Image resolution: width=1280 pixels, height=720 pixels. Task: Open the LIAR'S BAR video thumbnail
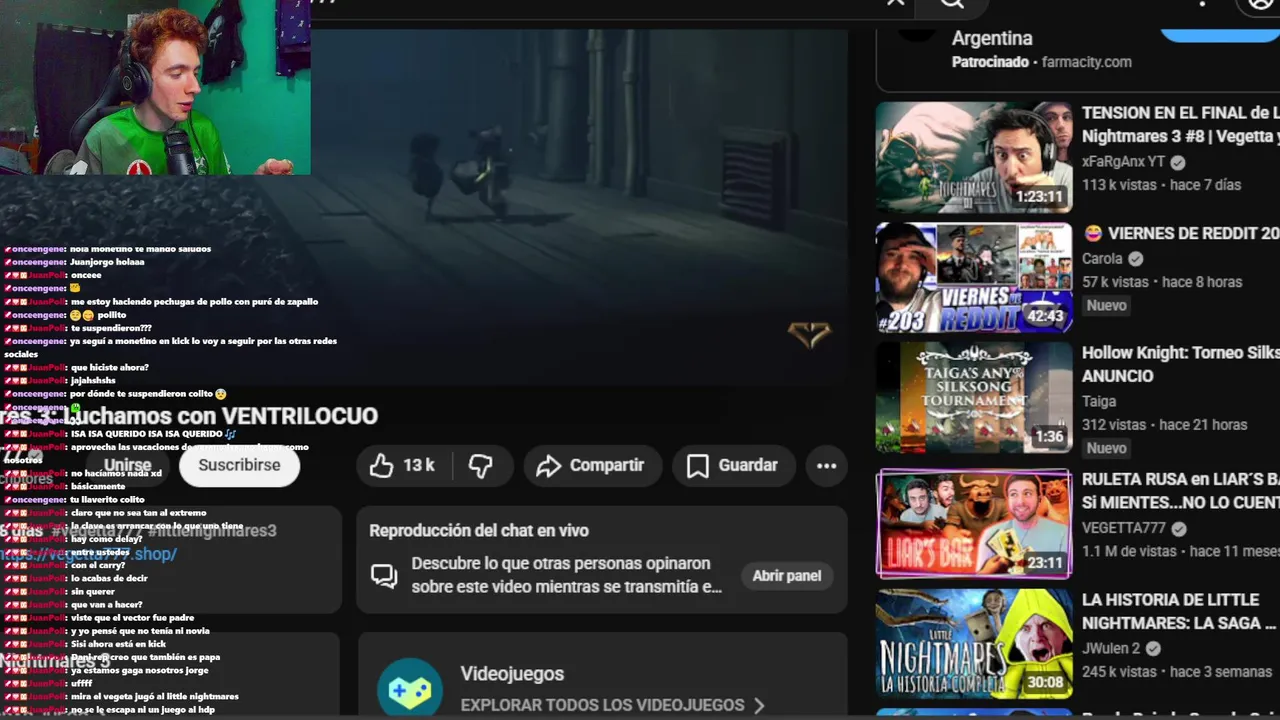(974, 523)
